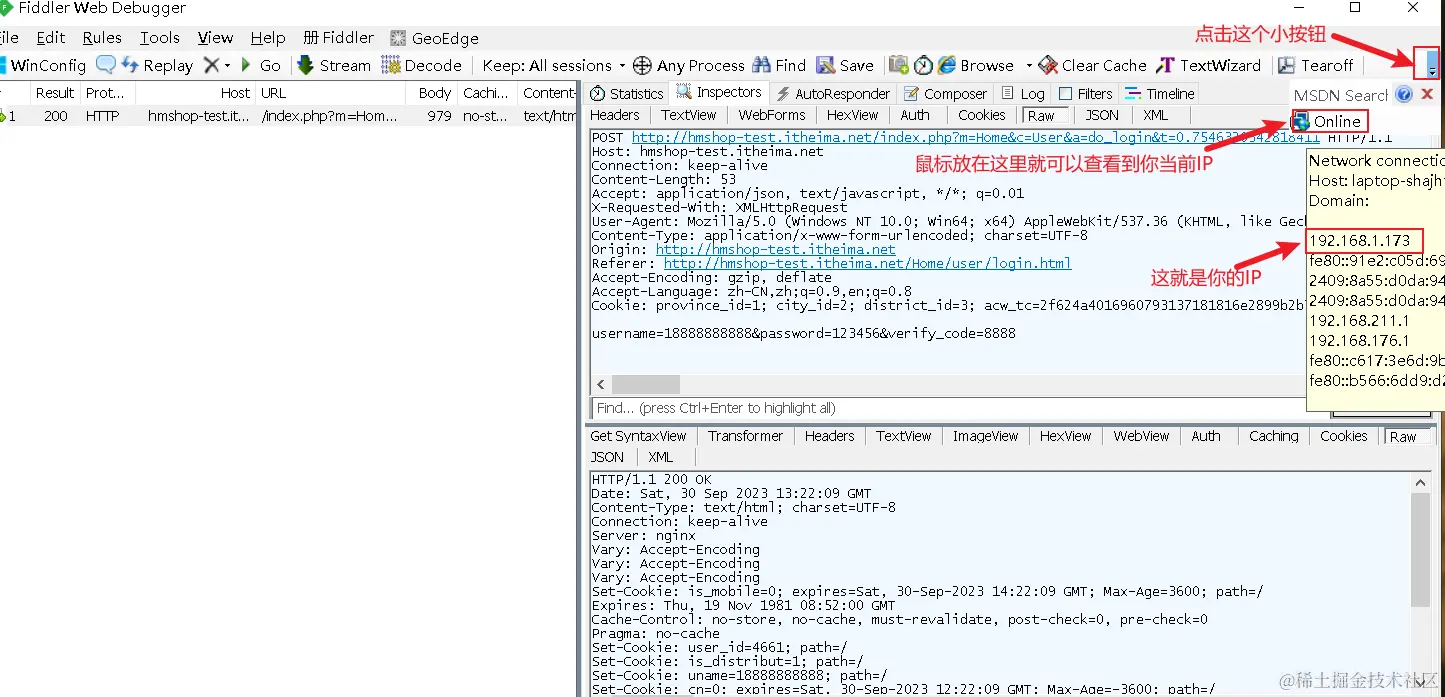
Task: Click Clear Cache in toolbar
Action: coord(1093,65)
